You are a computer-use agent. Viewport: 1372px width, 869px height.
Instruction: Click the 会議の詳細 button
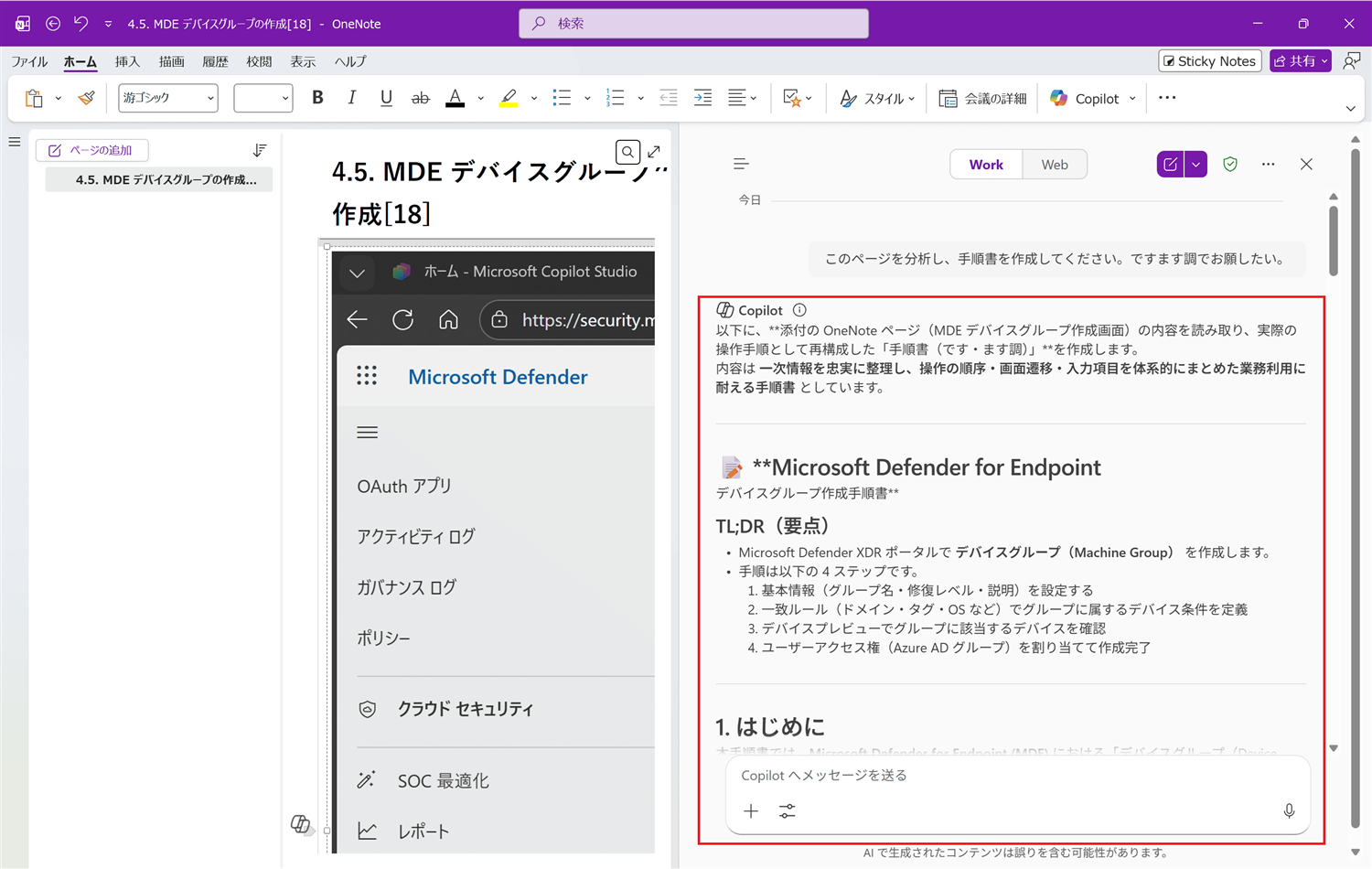click(x=982, y=98)
